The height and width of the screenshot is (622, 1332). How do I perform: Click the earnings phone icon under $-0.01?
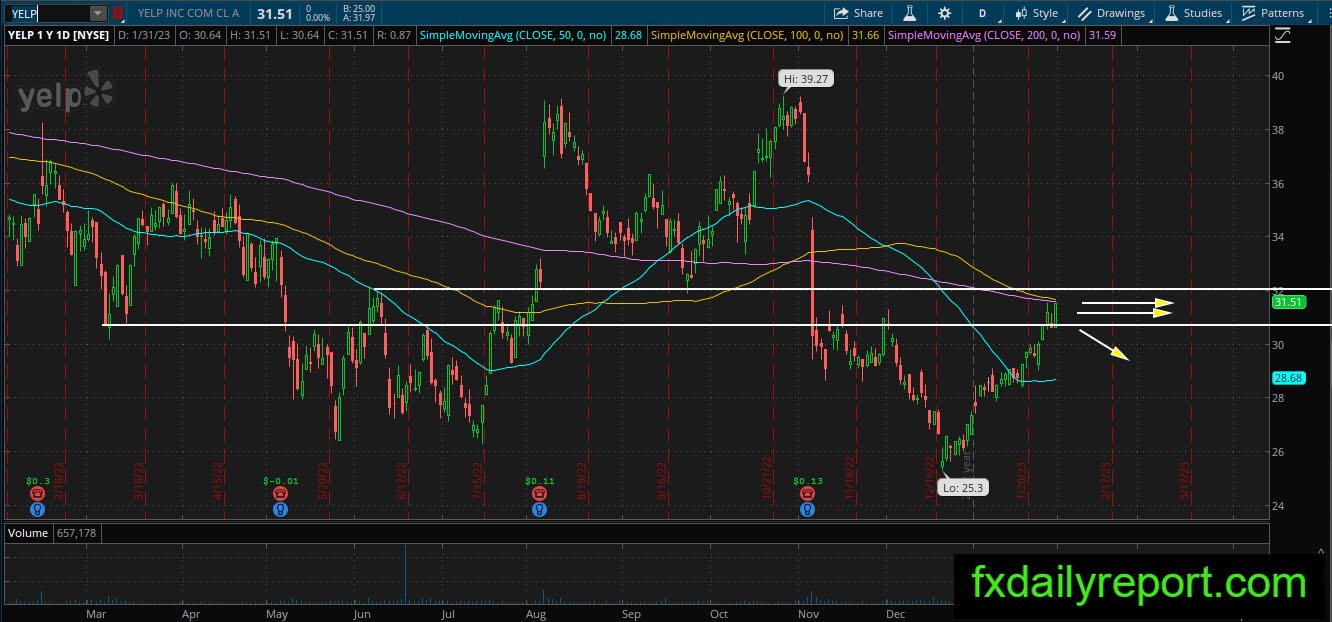click(281, 494)
